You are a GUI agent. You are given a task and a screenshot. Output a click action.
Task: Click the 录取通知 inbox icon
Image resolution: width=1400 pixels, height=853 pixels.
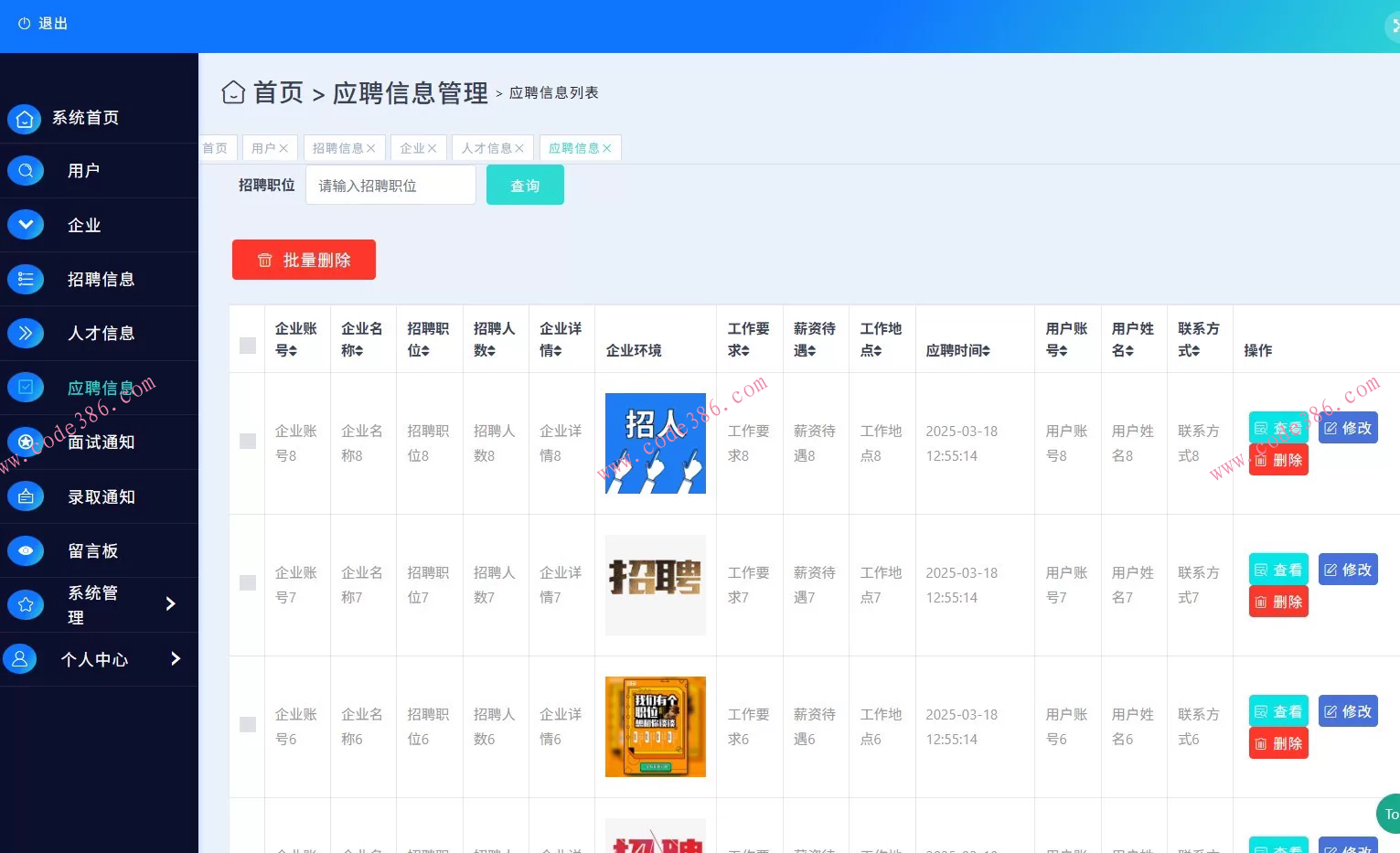[x=25, y=496]
